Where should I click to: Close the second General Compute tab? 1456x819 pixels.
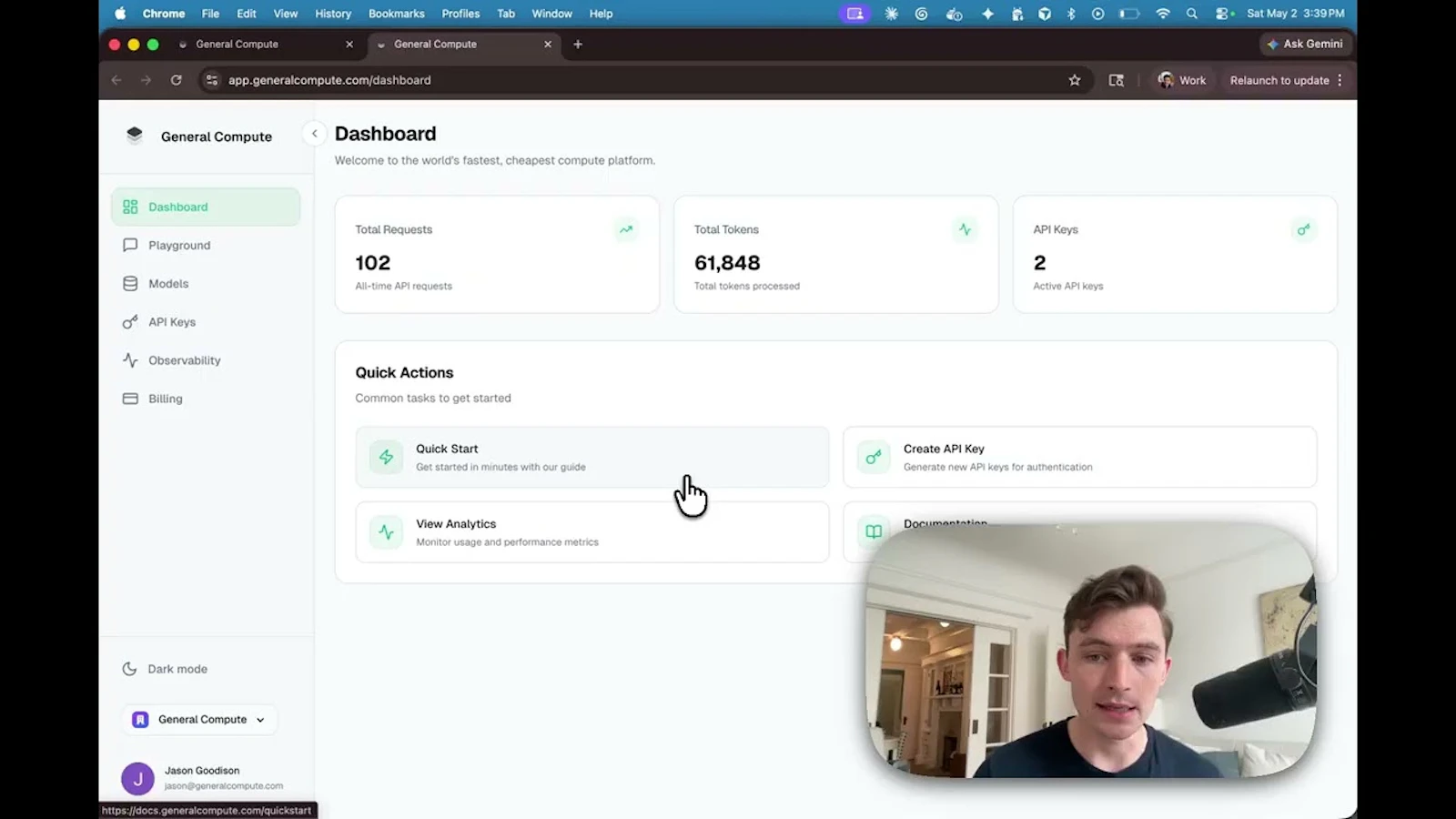(548, 44)
